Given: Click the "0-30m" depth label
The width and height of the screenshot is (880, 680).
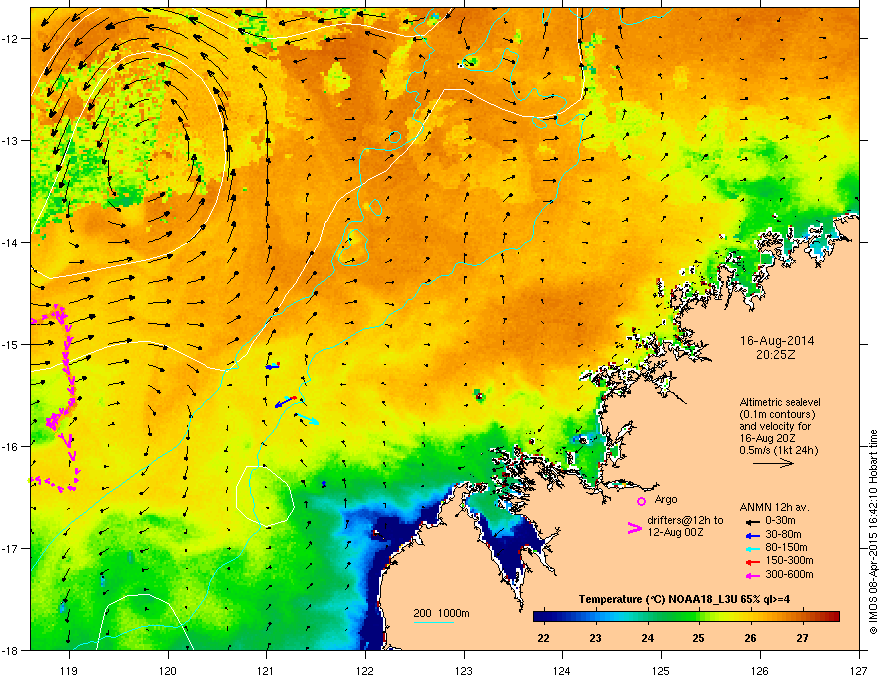Looking at the screenshot, I should click(780, 521).
